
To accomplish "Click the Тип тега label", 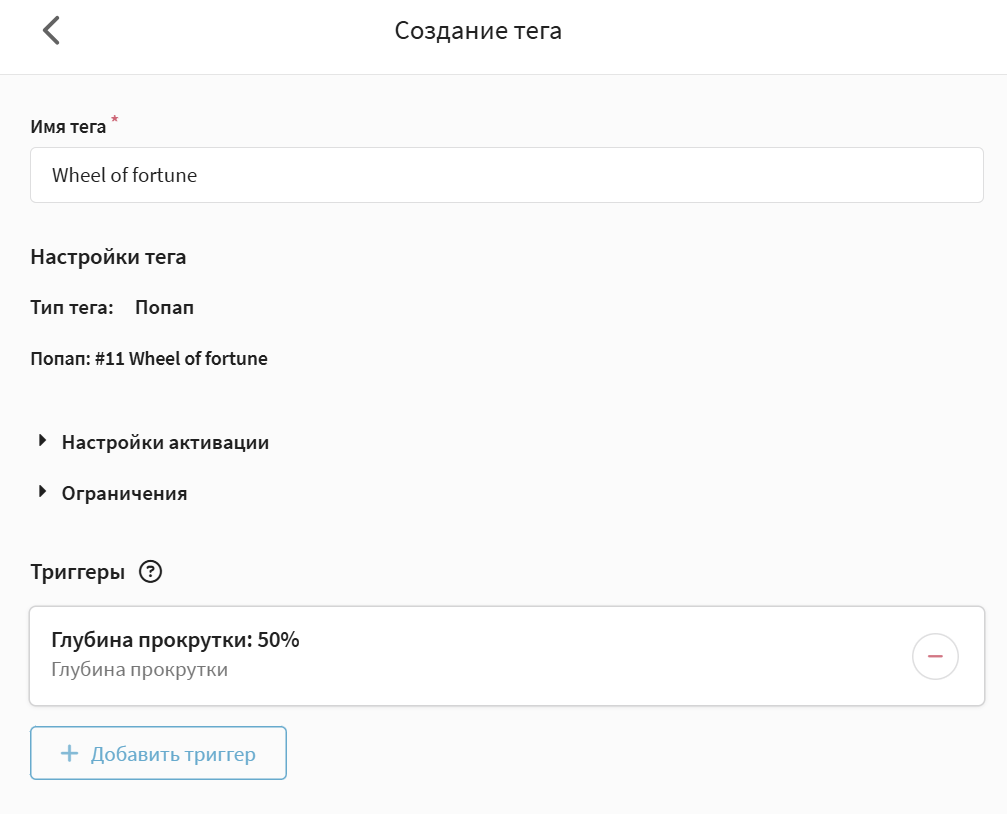I will coord(71,308).
